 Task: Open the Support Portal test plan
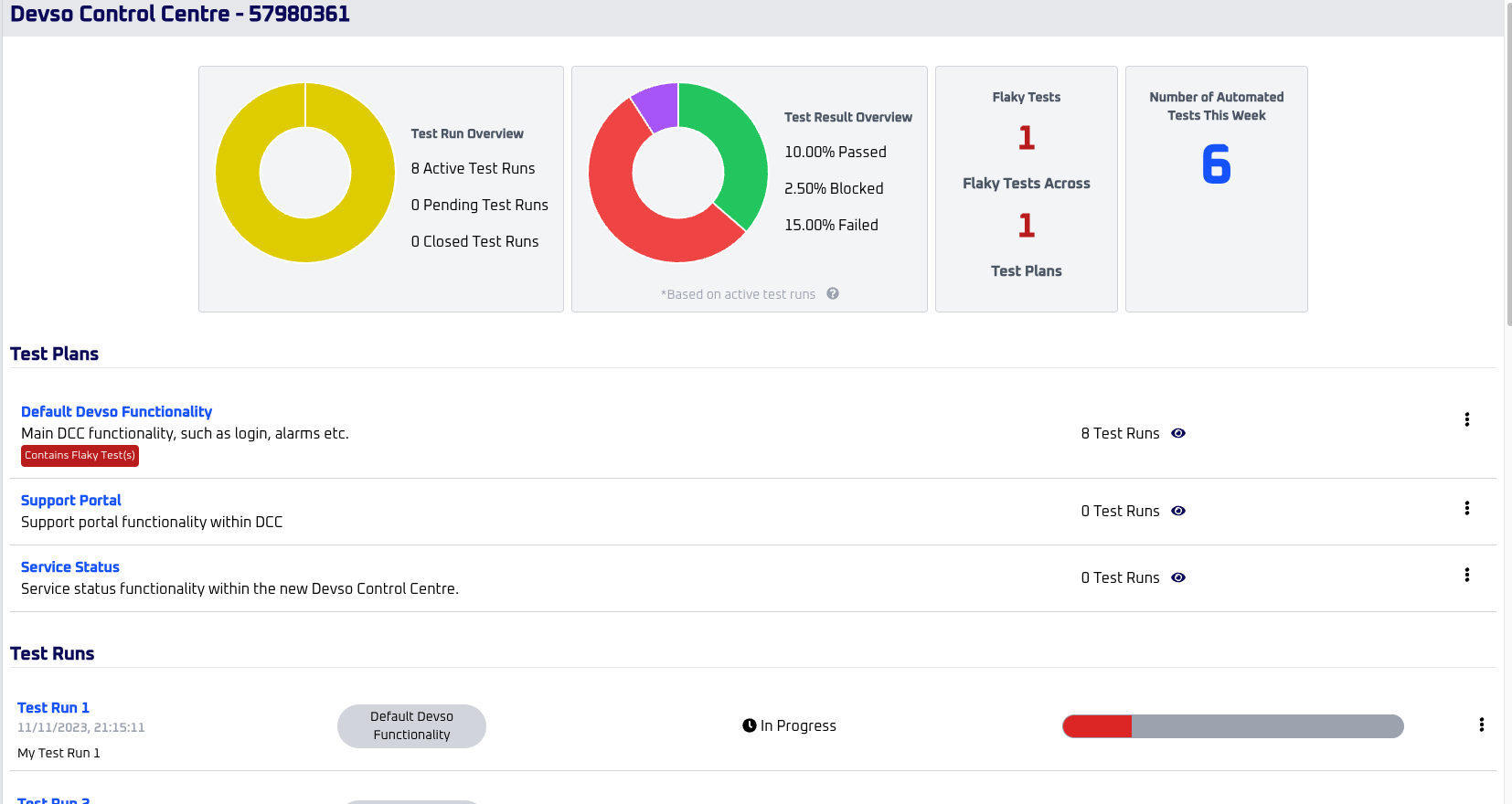[x=71, y=501]
